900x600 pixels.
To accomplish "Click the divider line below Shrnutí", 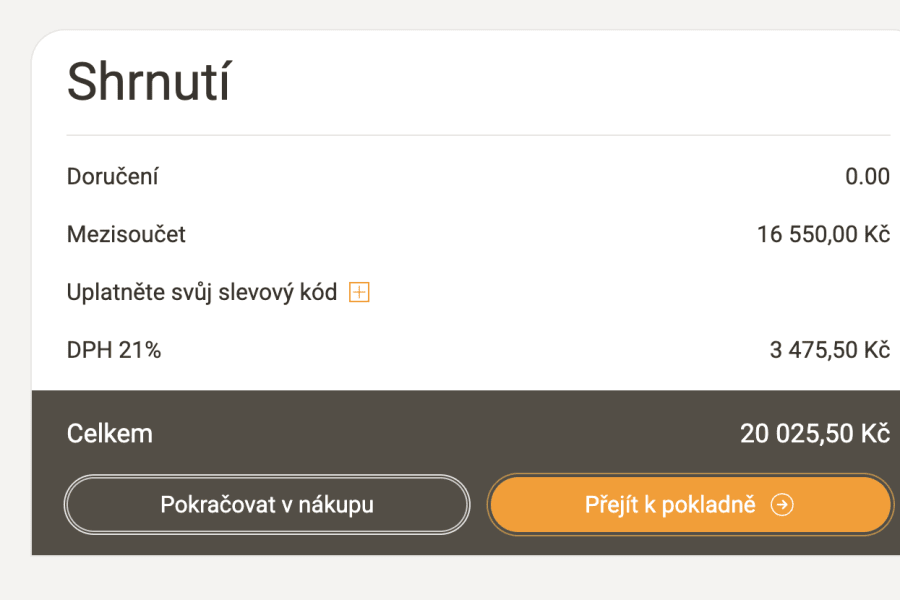I will [478, 135].
